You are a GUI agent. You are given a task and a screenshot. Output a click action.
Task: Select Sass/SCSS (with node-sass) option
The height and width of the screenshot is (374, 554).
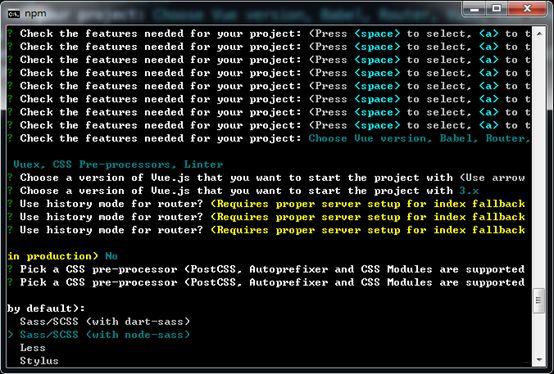(105, 335)
